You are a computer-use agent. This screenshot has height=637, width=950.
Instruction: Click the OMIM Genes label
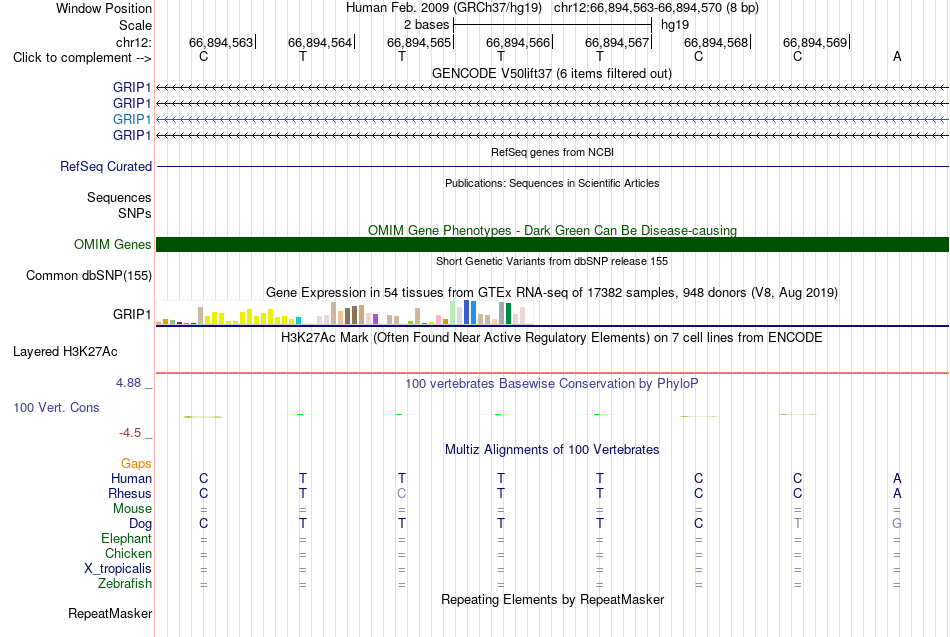pyautogui.click(x=112, y=244)
